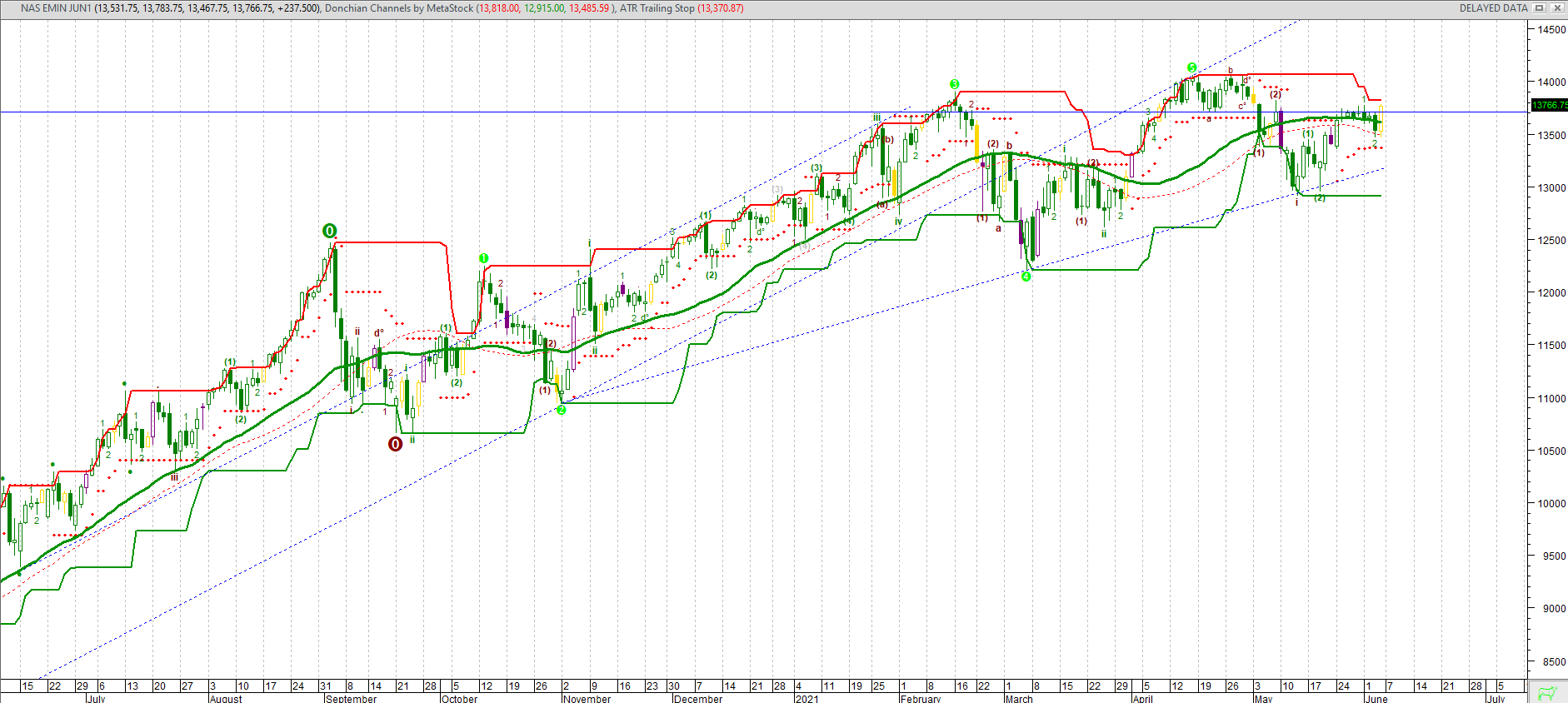This screenshot has height=703, width=1568.
Task: Click the Donchian lower value 12,915.00
Action: 544,8
